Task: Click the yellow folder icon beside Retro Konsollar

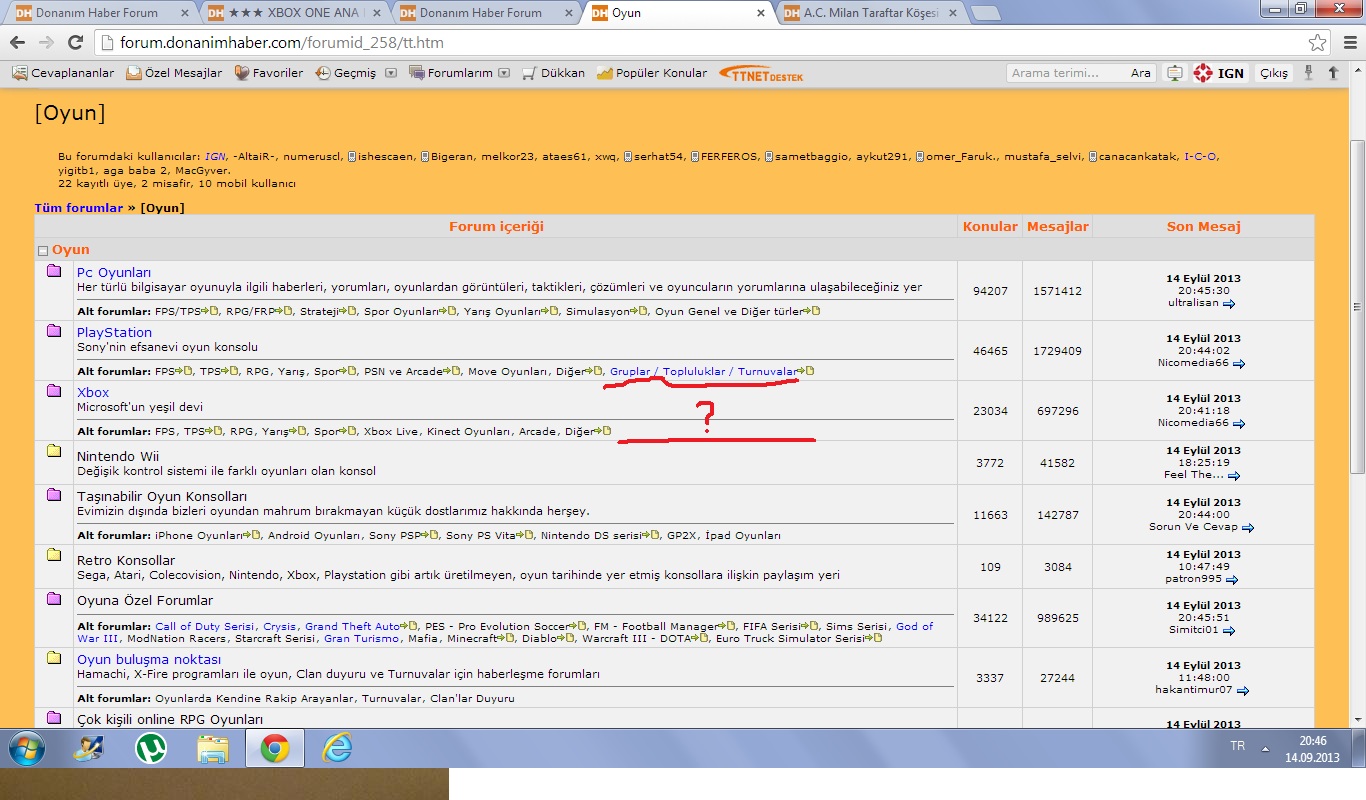Action: [54, 555]
